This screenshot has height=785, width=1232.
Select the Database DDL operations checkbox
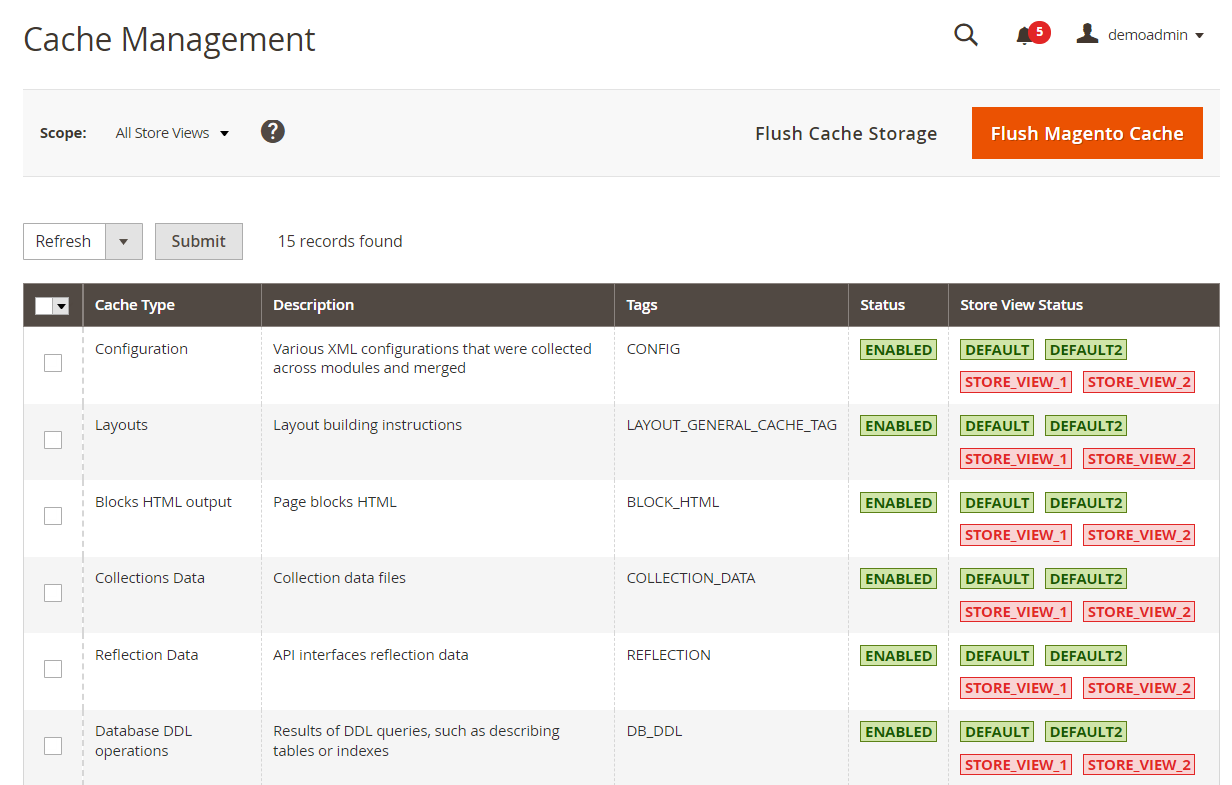[53, 746]
